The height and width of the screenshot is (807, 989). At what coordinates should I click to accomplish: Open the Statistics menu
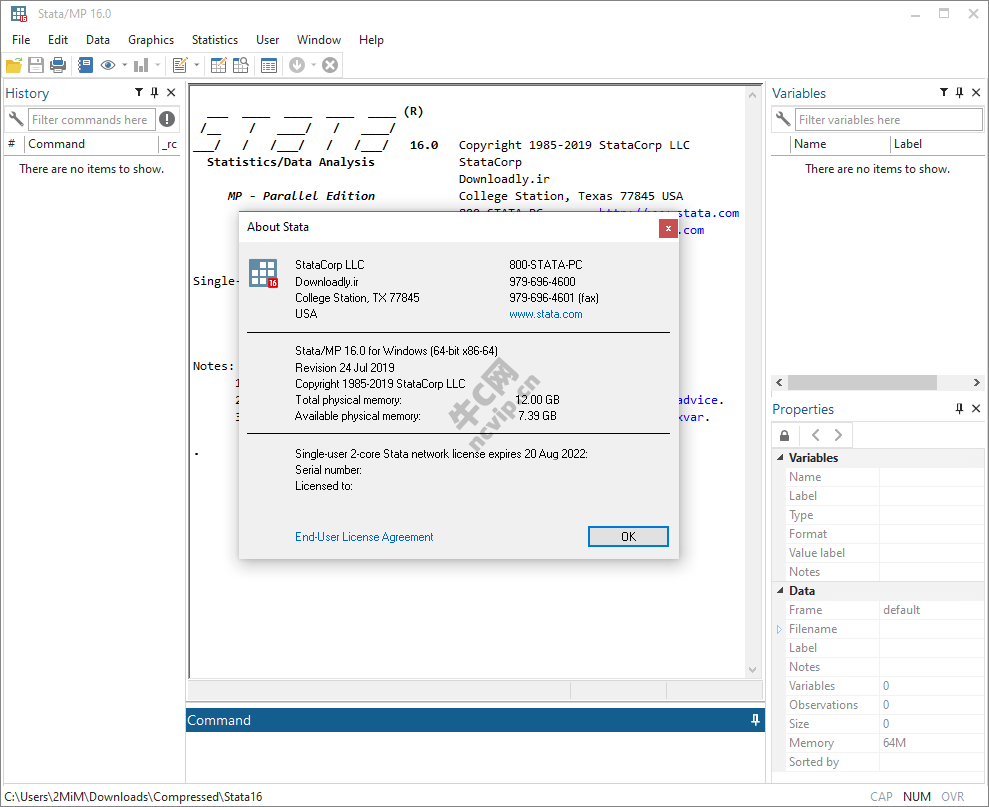click(x=214, y=40)
